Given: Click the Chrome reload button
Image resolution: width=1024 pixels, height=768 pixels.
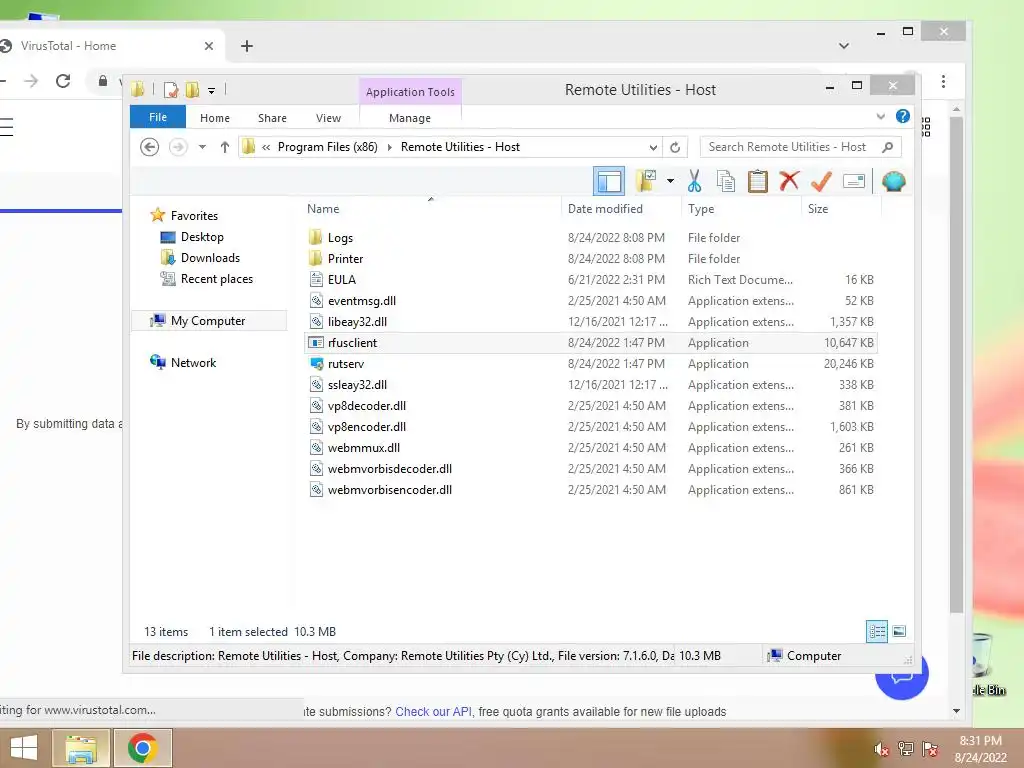Looking at the screenshot, I should coord(63,81).
